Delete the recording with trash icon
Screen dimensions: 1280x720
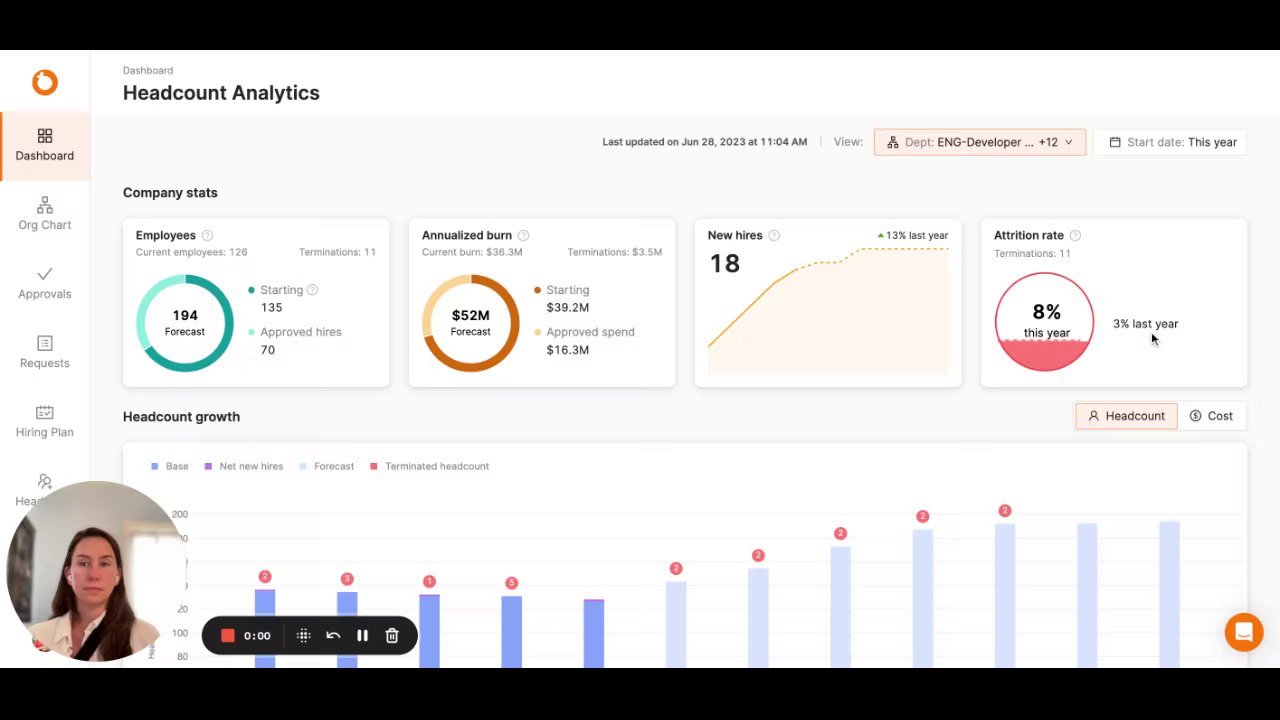pyautogui.click(x=392, y=635)
